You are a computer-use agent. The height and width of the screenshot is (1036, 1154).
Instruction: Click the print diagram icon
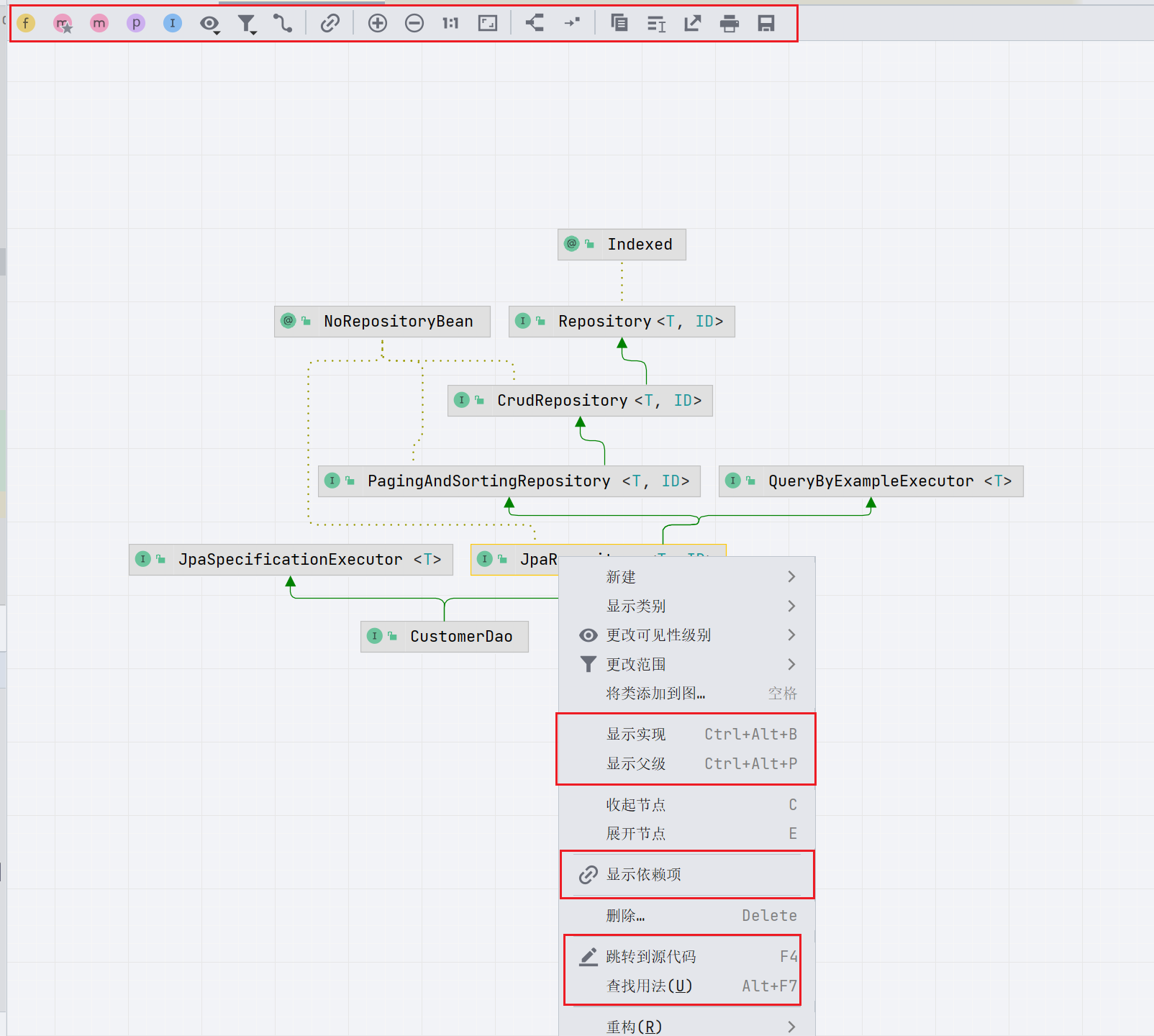click(730, 24)
